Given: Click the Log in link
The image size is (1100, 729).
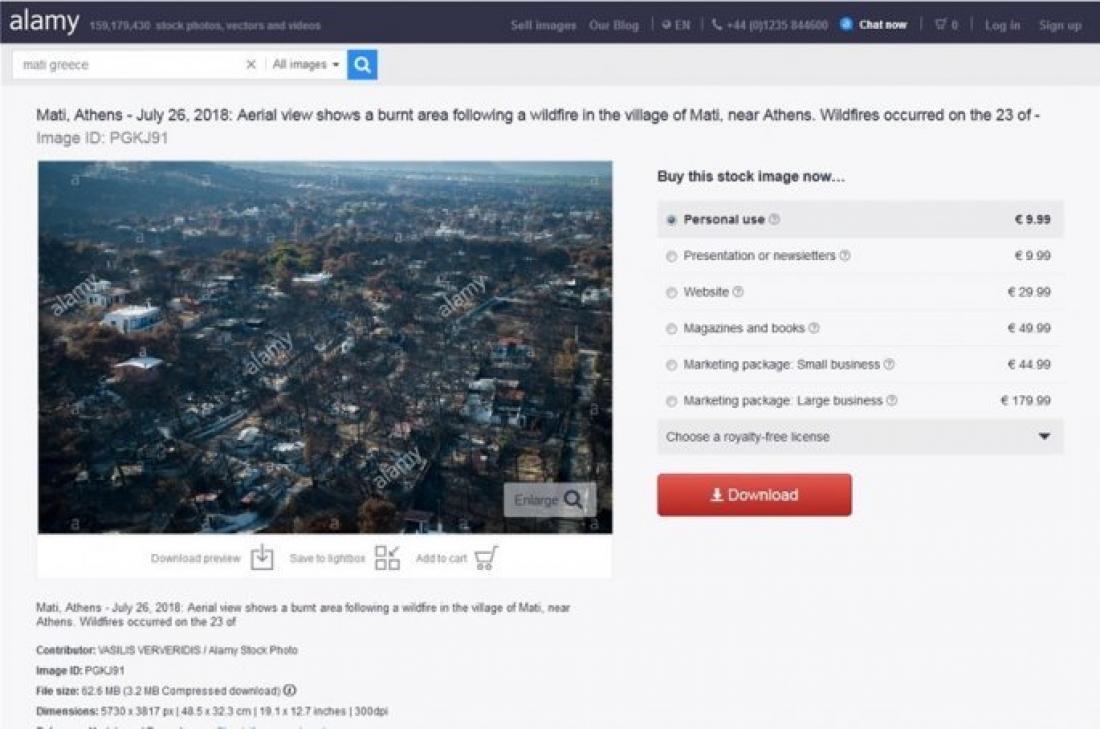Looking at the screenshot, I should (x=1002, y=25).
